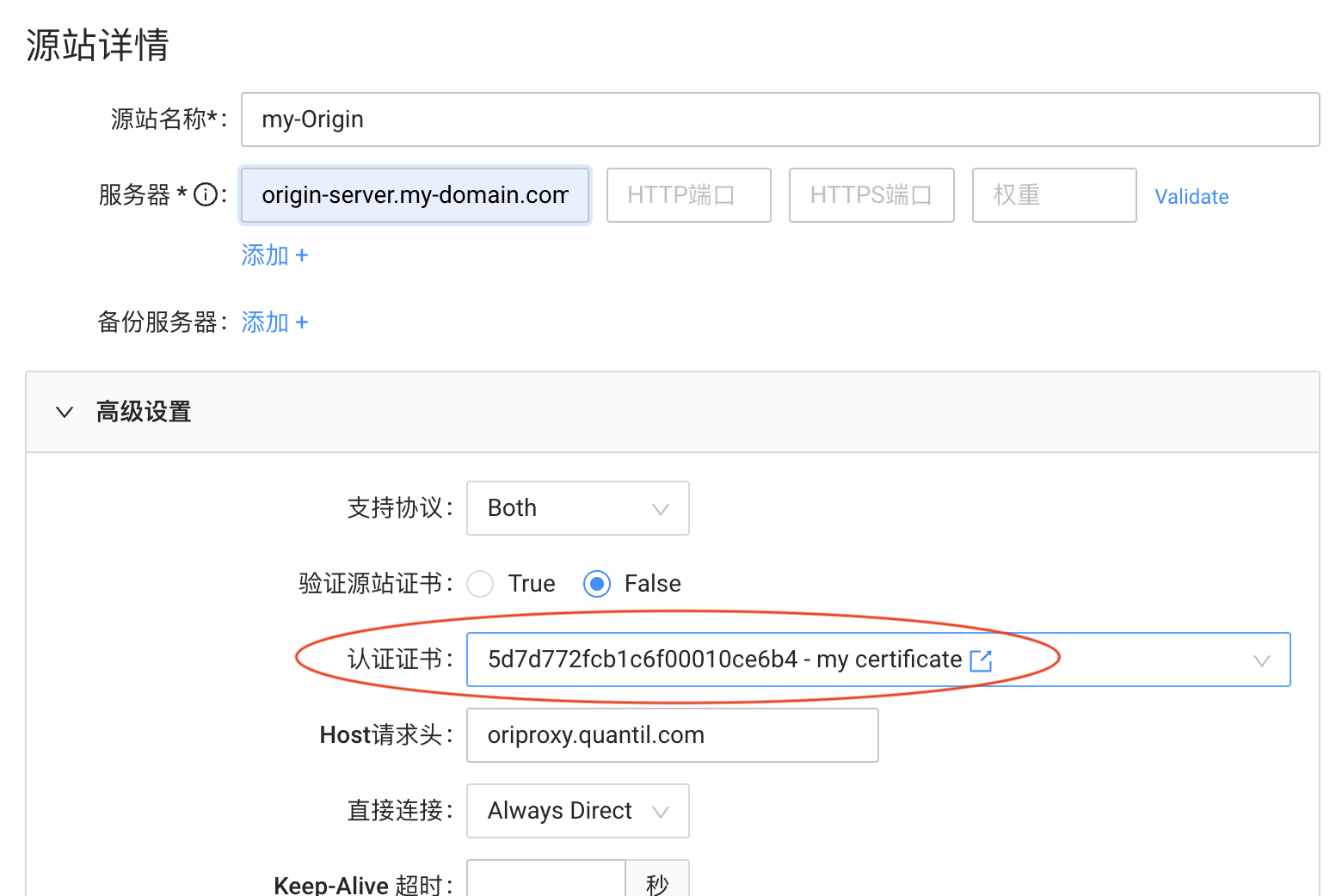
Task: Collapse the 高级设置 section
Action: [x=65, y=412]
